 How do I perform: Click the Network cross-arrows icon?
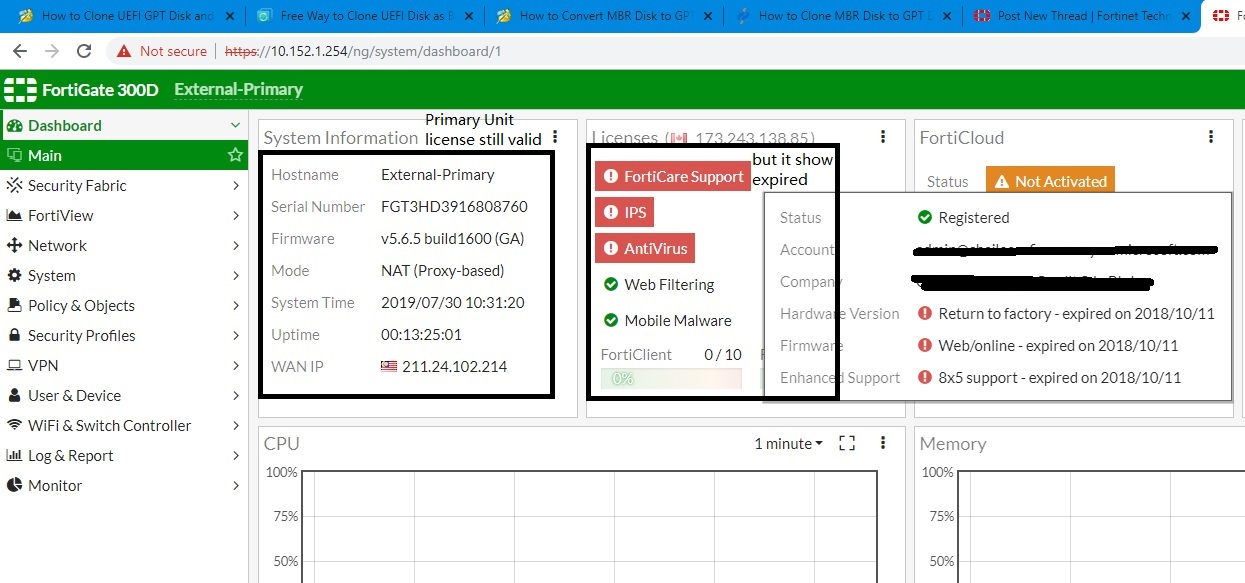coord(14,245)
